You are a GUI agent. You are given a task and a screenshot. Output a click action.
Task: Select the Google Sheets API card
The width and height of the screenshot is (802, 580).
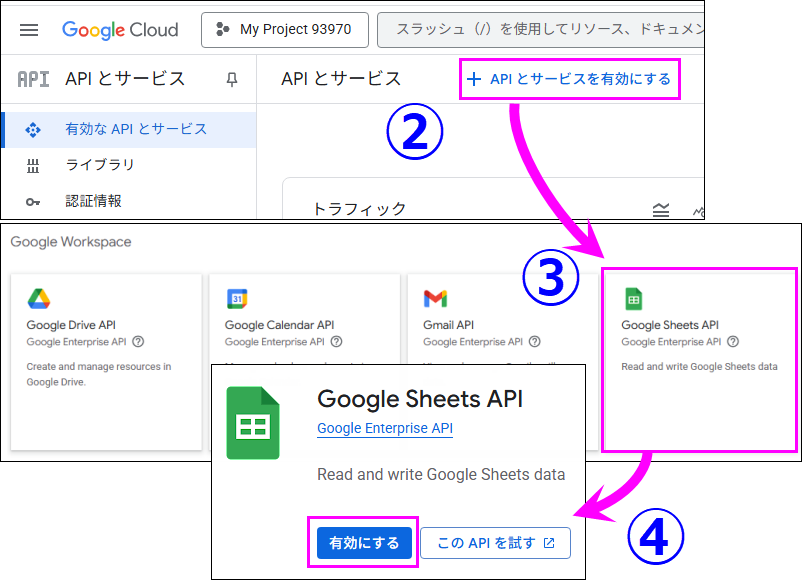[x=699, y=360]
